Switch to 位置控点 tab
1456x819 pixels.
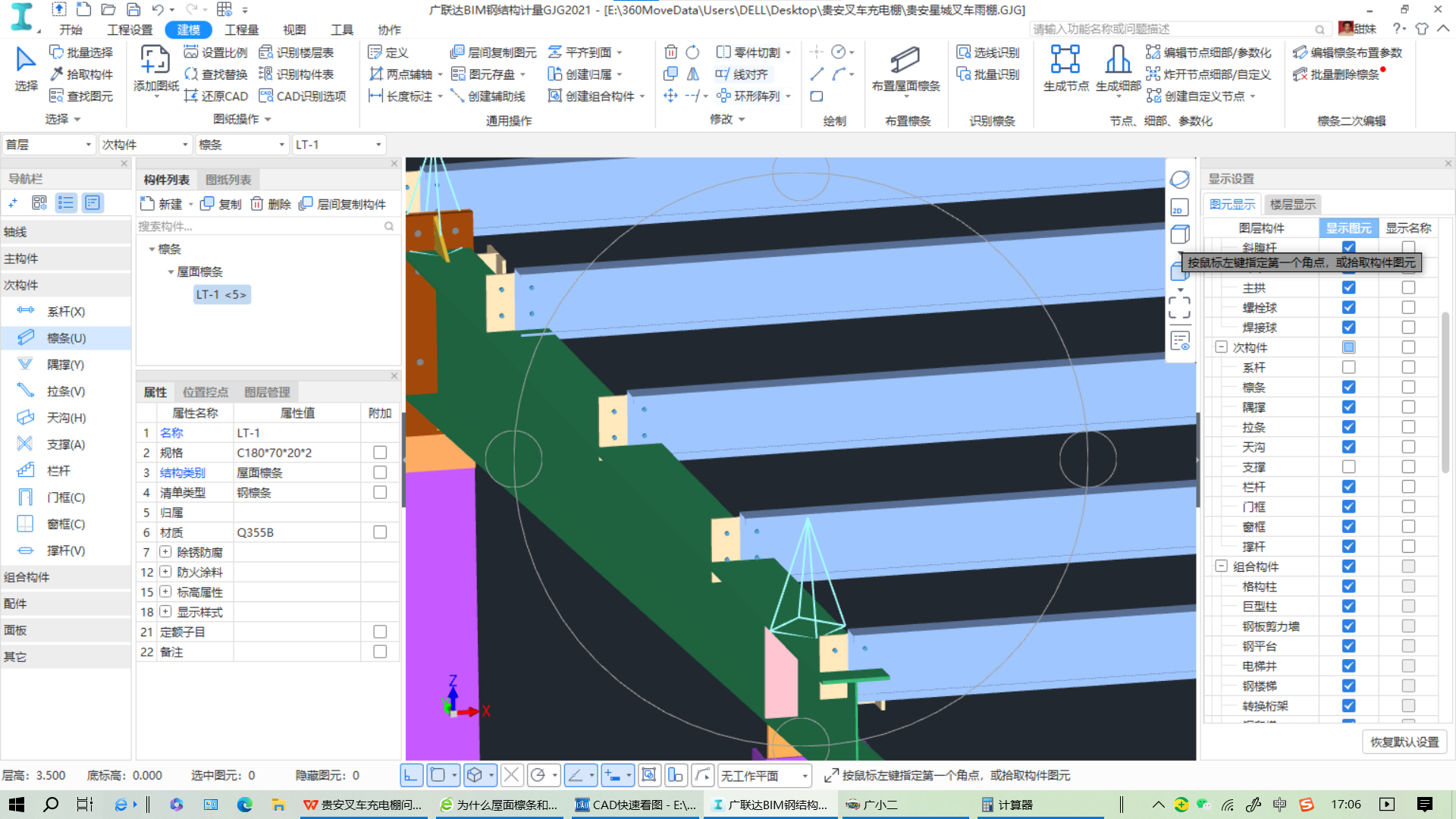click(206, 392)
